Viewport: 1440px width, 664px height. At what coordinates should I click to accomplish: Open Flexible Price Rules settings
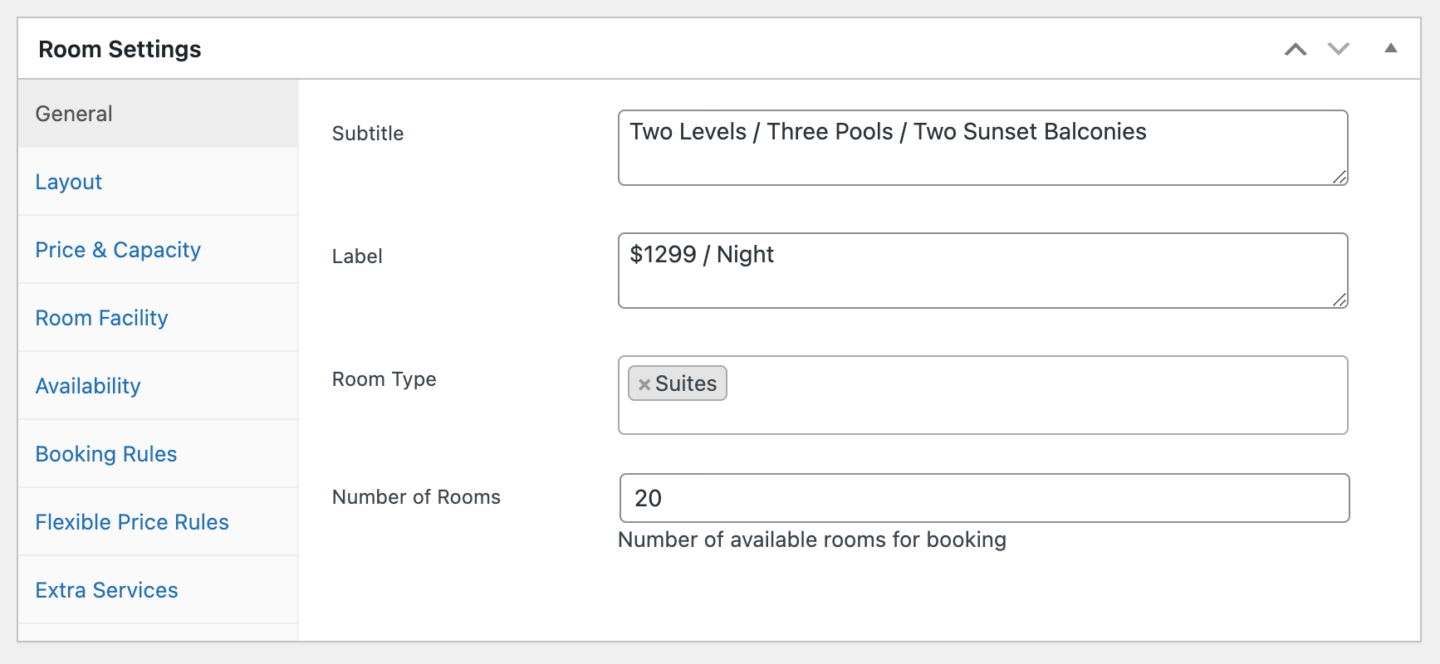pos(131,521)
